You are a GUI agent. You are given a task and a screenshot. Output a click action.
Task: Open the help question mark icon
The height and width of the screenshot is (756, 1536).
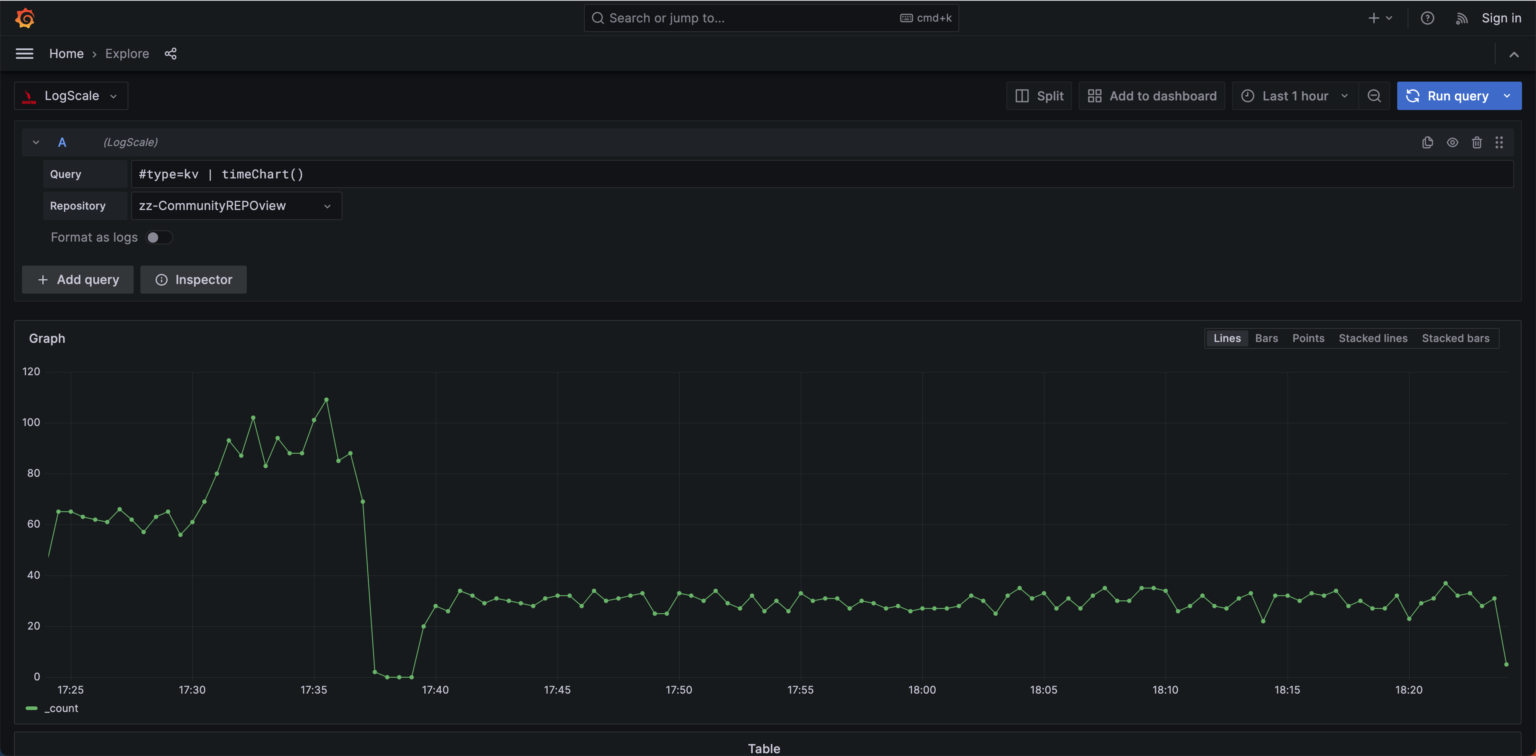point(1427,17)
